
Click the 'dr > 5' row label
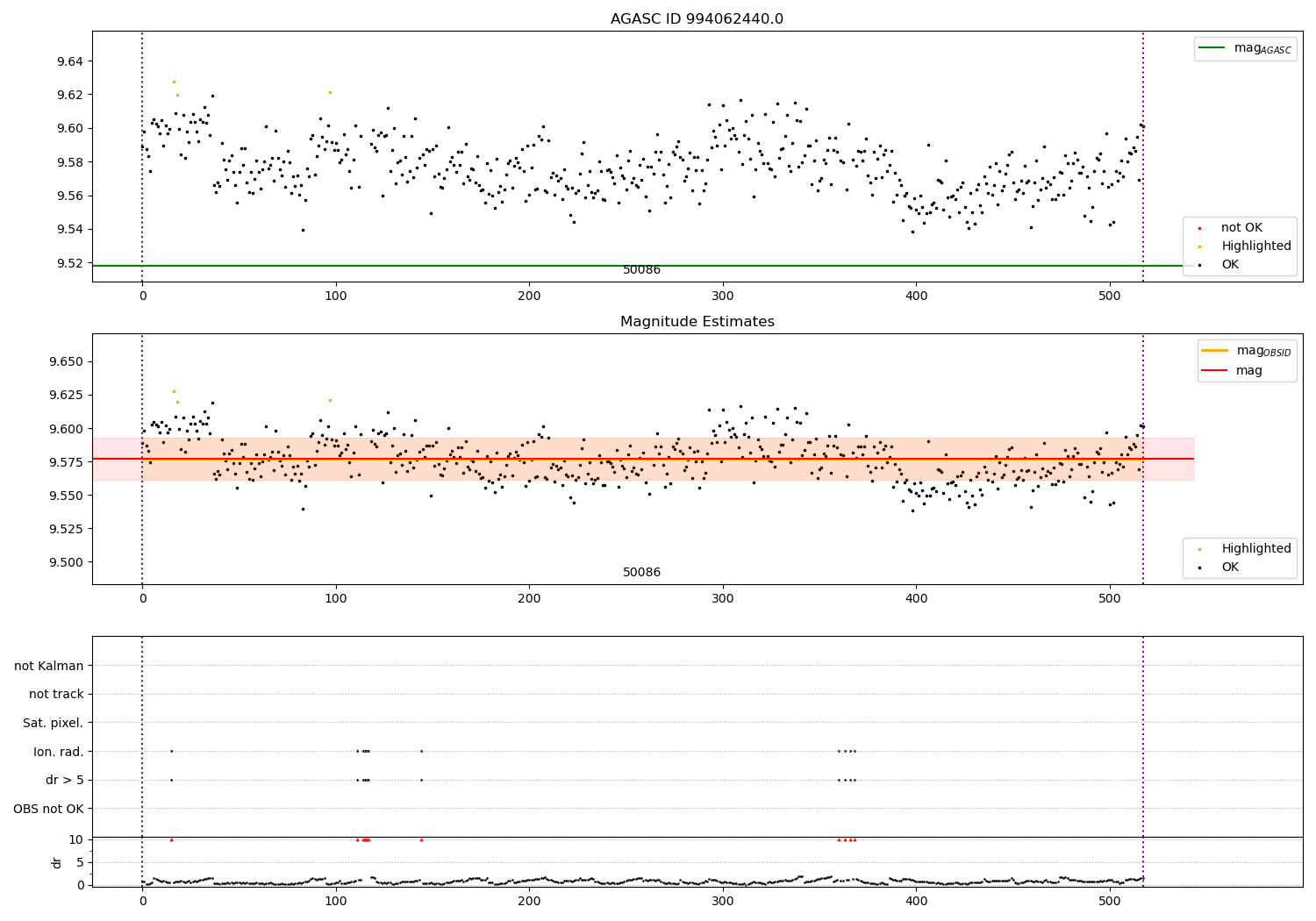pyautogui.click(x=65, y=781)
